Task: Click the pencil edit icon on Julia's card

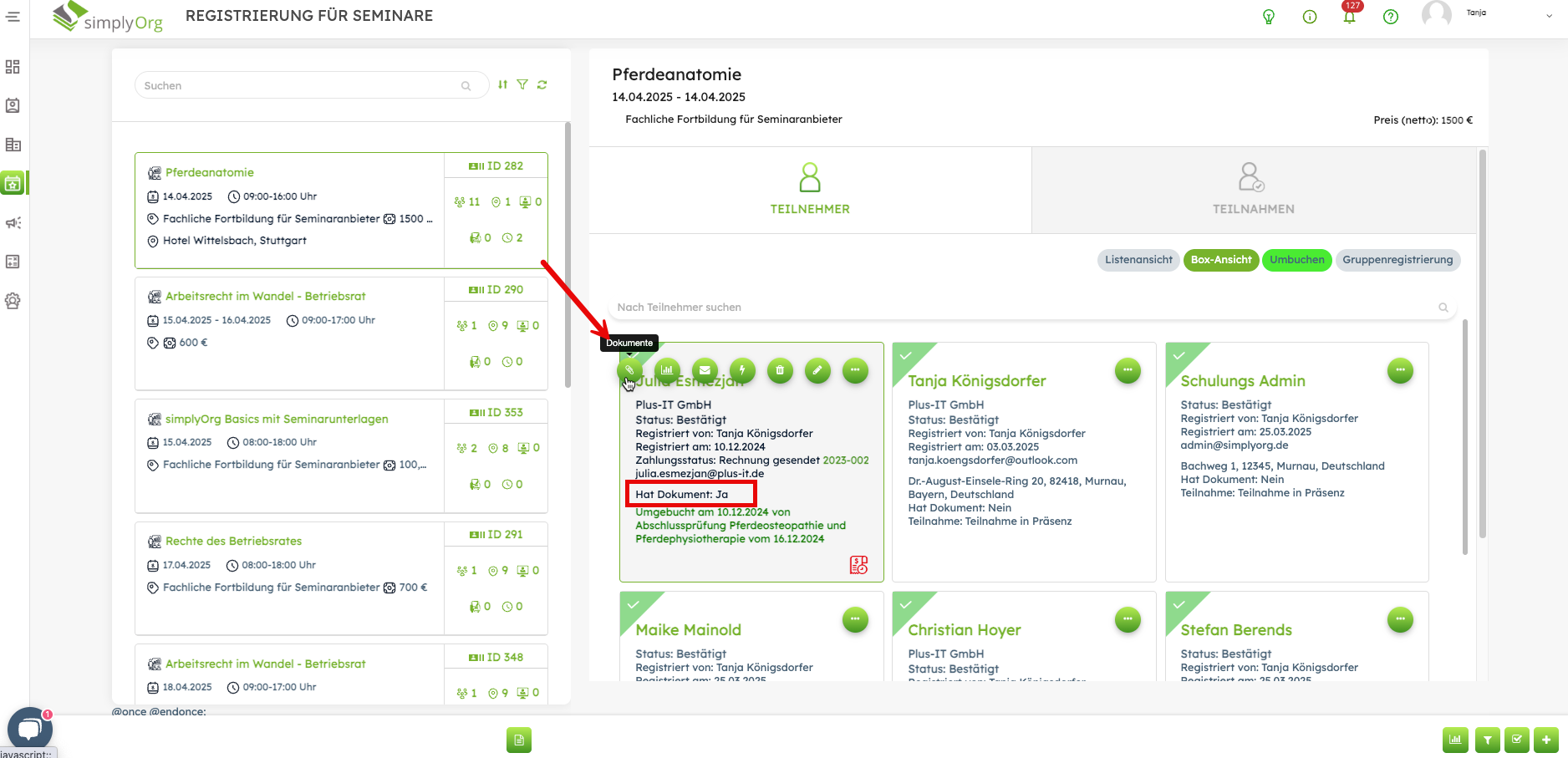Action: [x=817, y=370]
